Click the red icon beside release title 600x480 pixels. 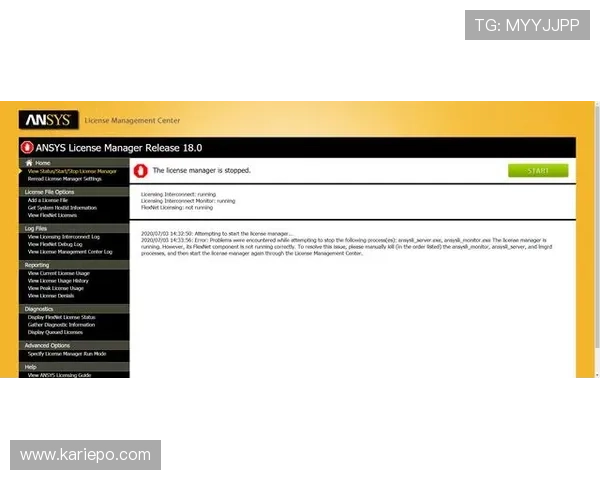(x=26, y=147)
